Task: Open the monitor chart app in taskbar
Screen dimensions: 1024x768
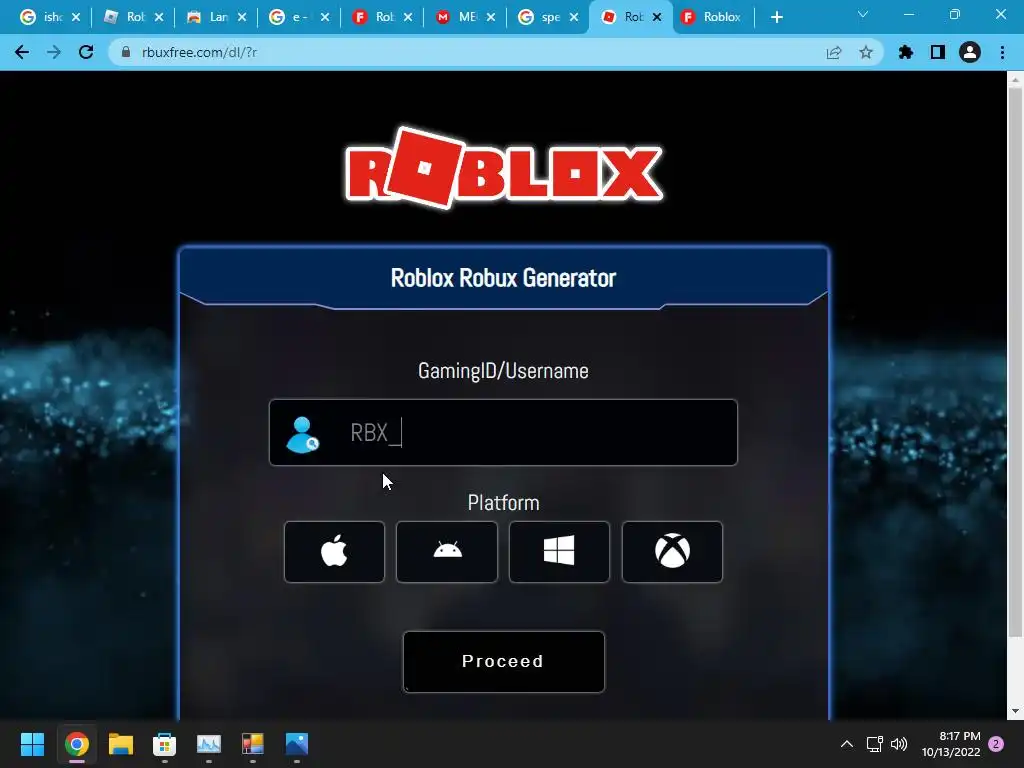Action: click(x=209, y=744)
